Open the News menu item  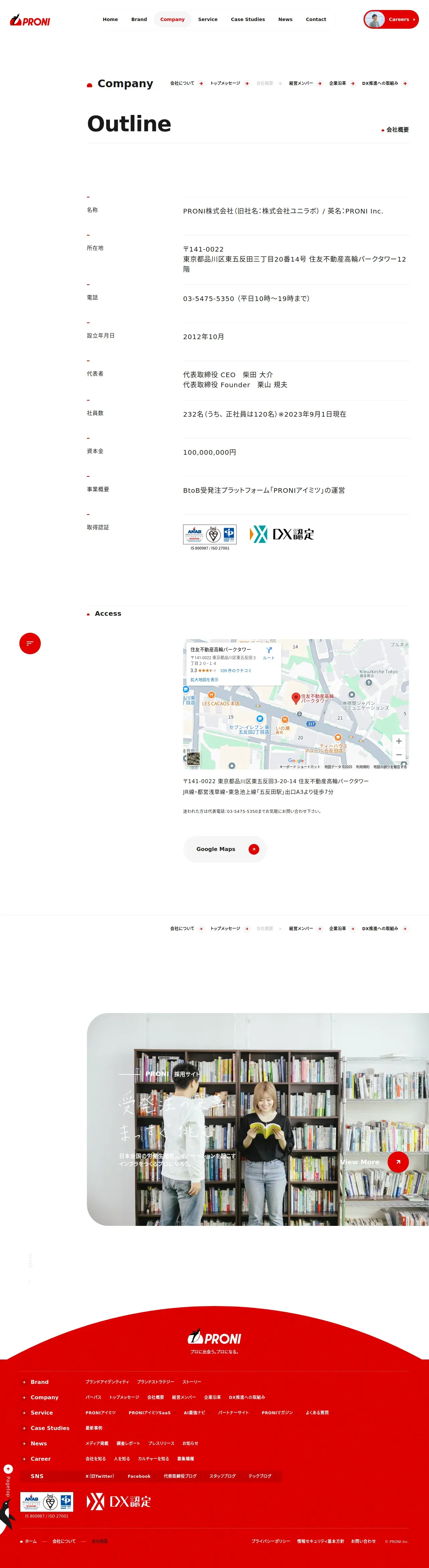285,19
